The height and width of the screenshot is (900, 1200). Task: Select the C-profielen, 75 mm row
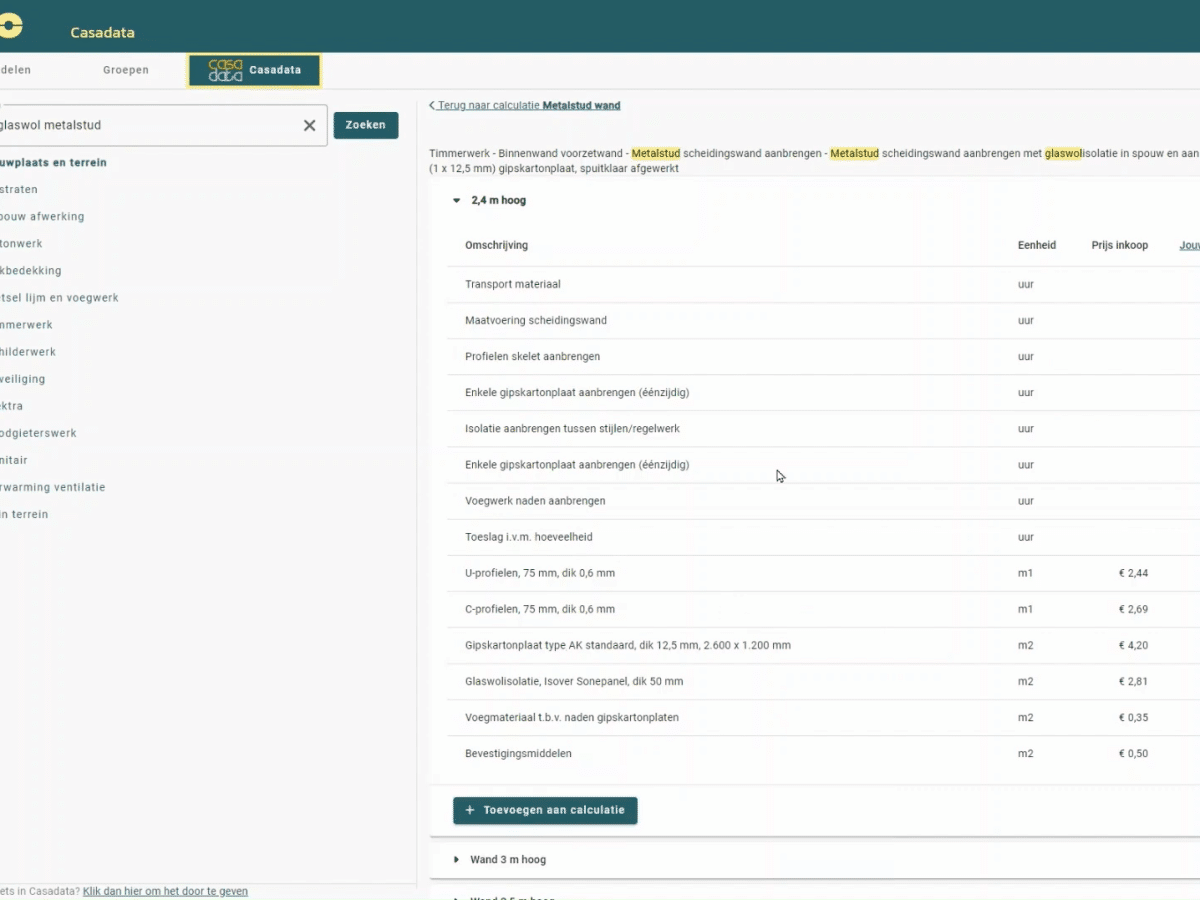pyautogui.click(x=824, y=609)
